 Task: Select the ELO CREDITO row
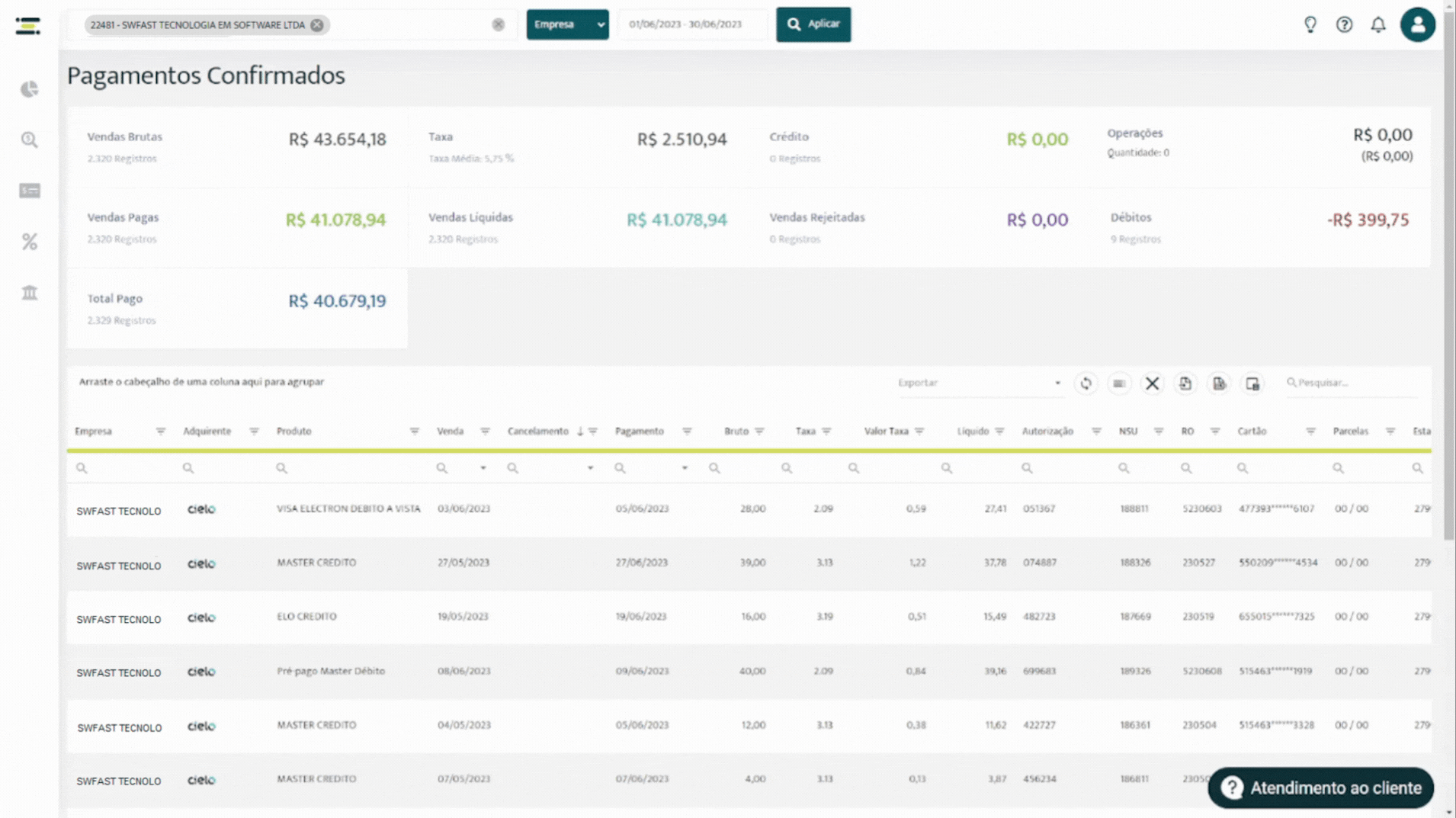pos(749,617)
